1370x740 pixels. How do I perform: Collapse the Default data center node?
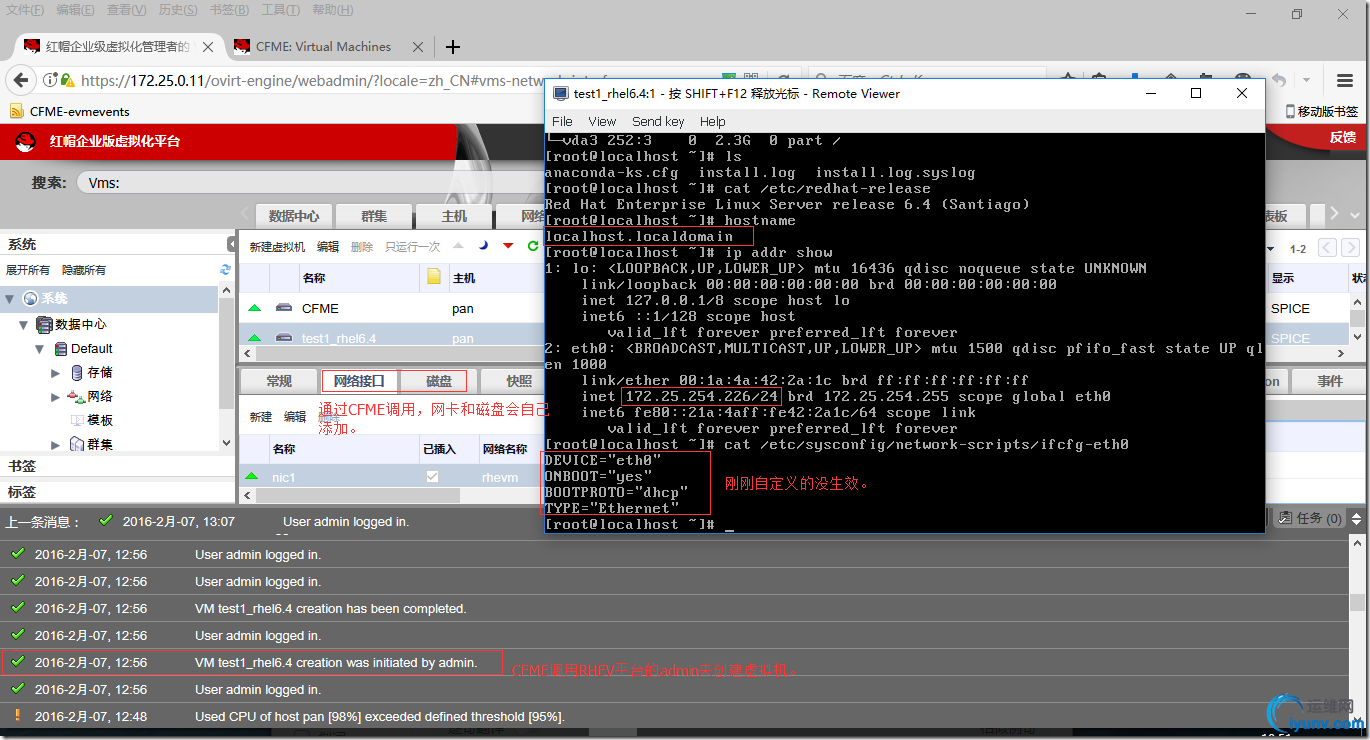point(40,349)
